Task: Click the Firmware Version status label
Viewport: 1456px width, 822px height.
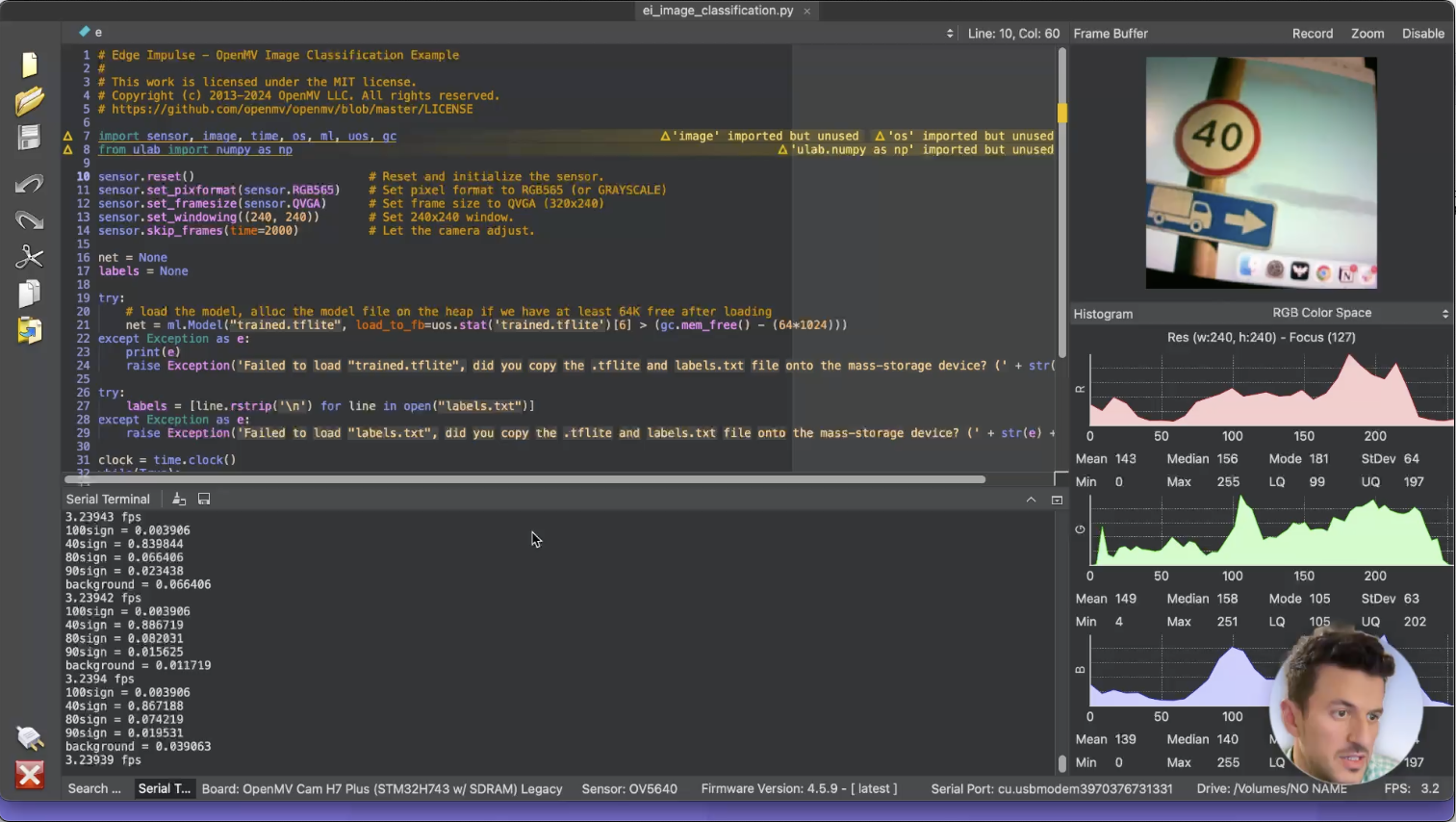Action: [799, 788]
